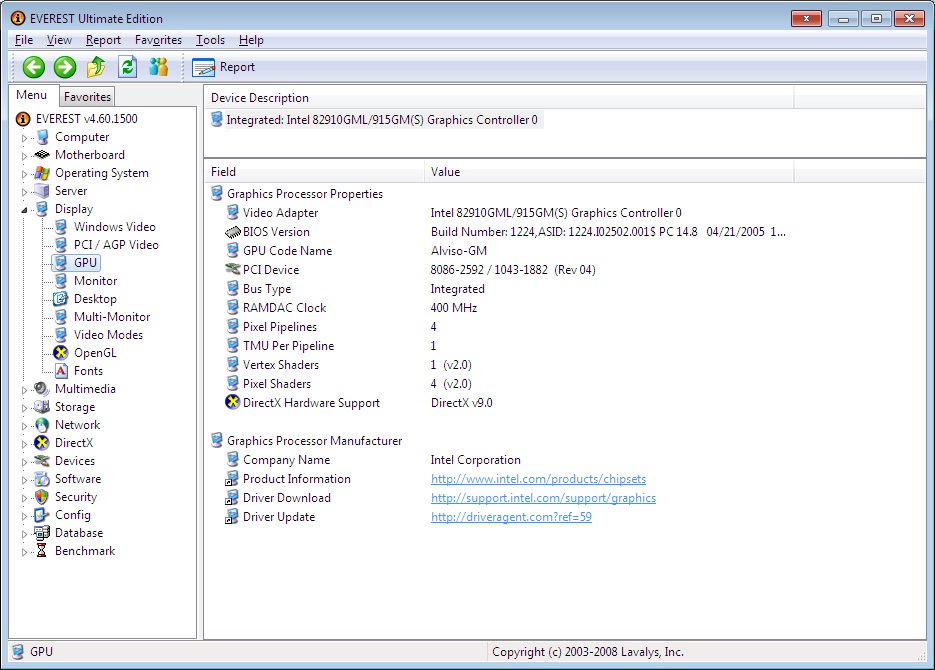Open the Report menu

tap(103, 40)
